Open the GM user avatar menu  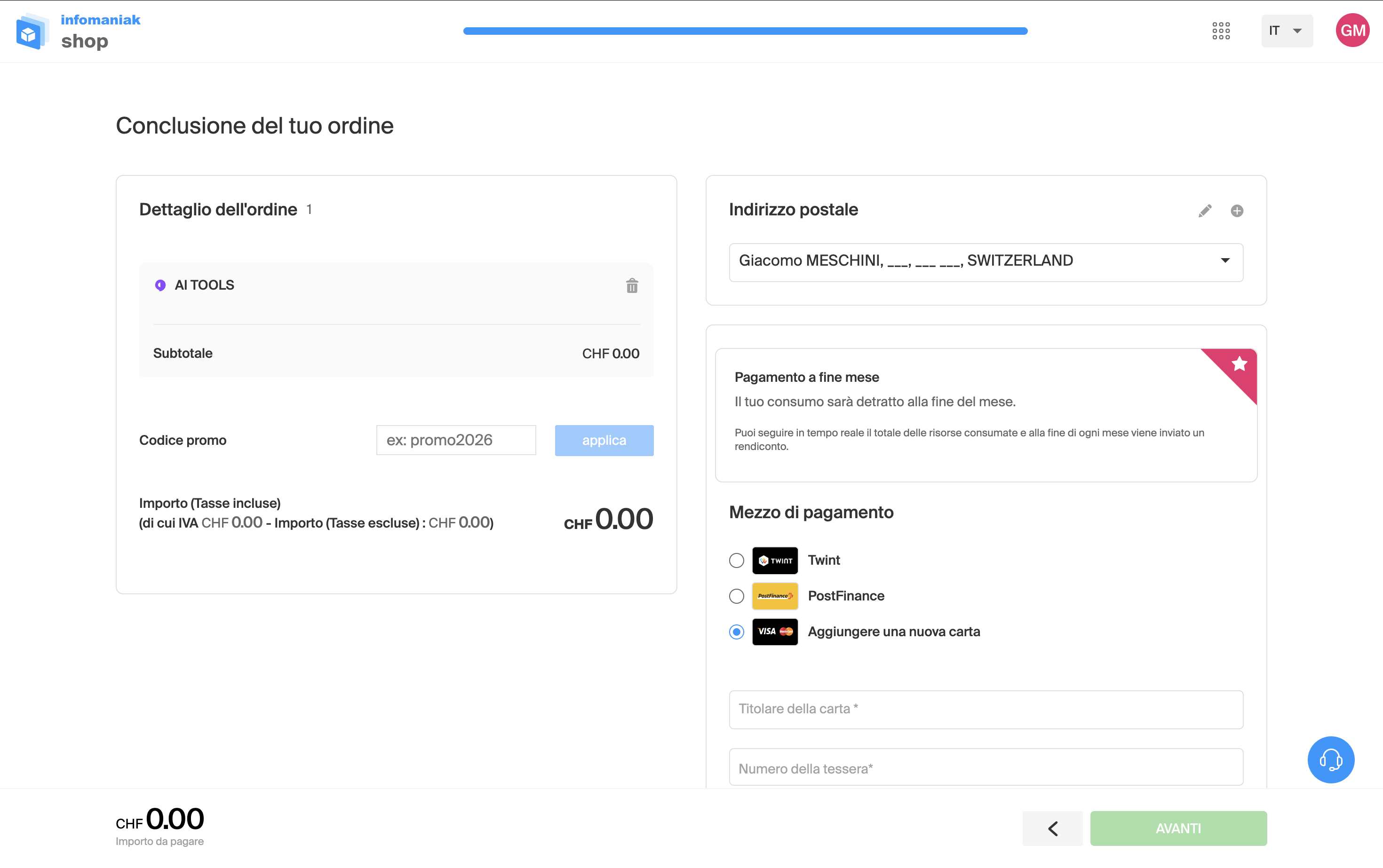1352,31
